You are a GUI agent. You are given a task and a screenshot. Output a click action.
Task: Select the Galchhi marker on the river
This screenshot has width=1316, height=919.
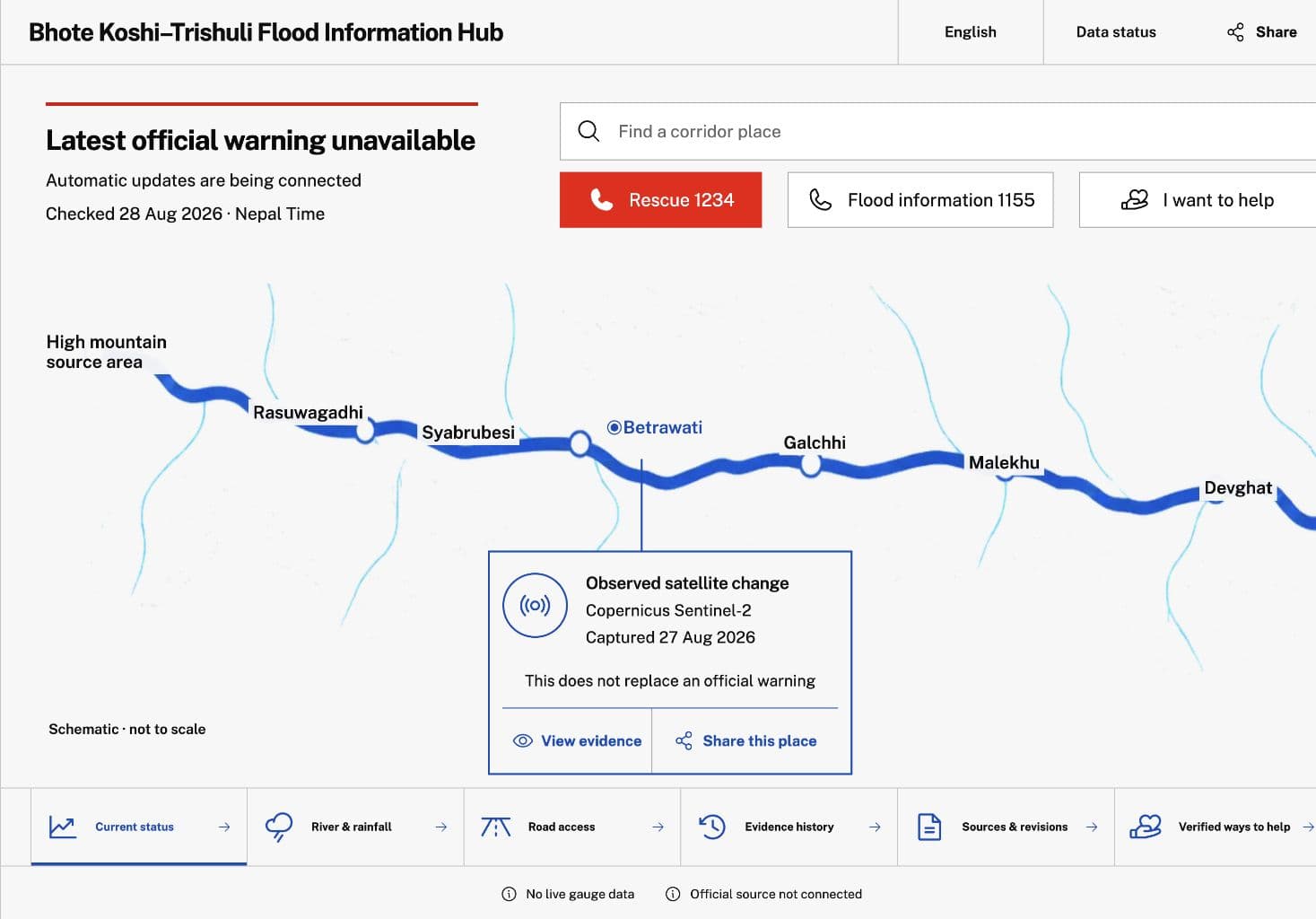point(811,465)
